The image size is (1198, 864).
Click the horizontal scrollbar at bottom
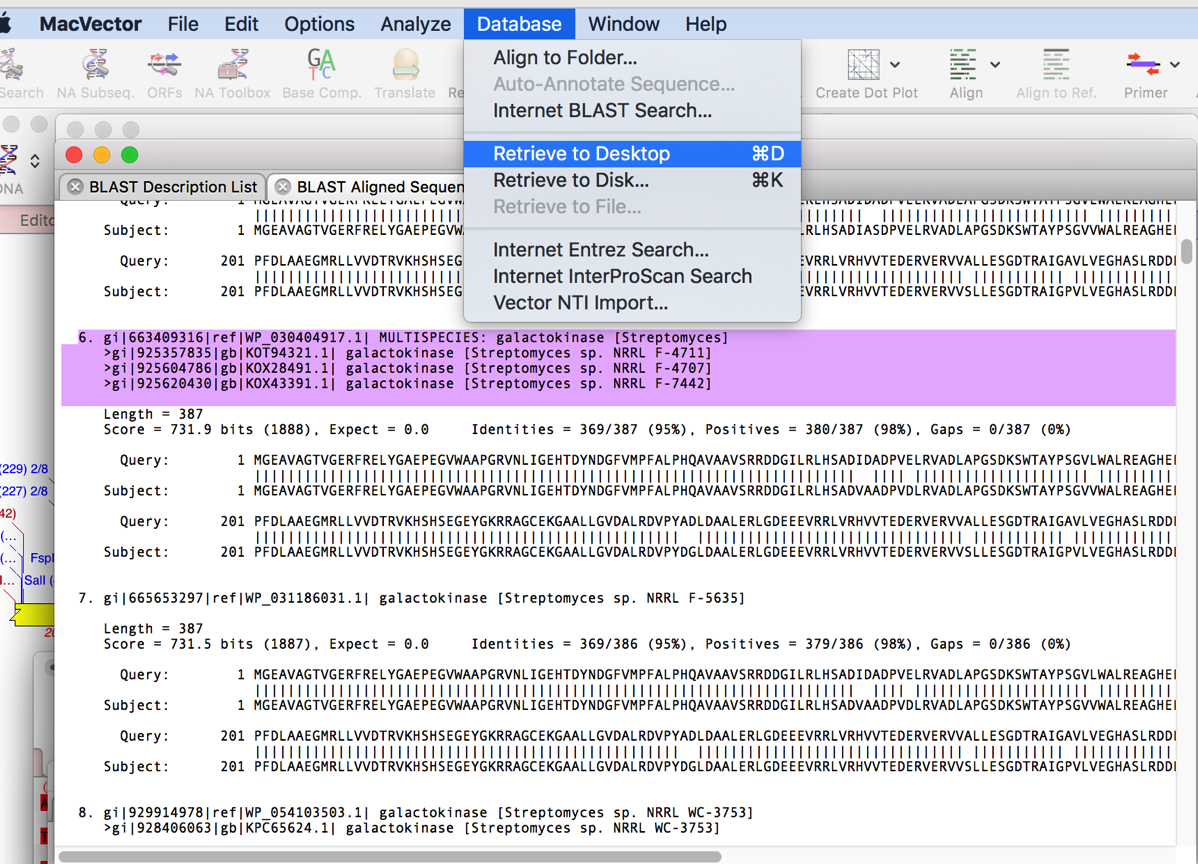(390, 857)
